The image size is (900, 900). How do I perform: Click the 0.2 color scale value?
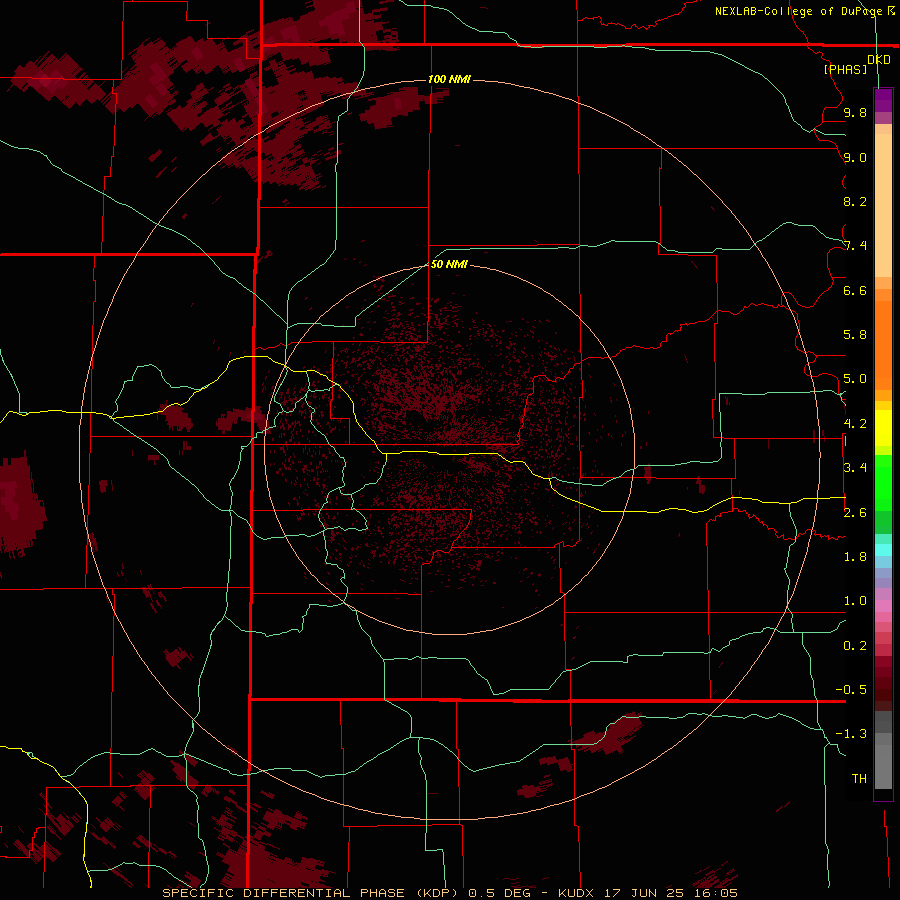tap(855, 646)
